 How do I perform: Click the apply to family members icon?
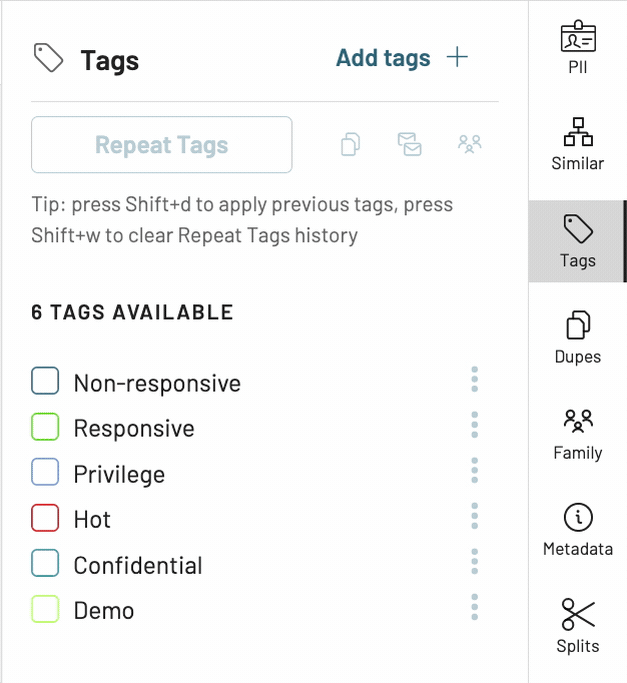pos(469,144)
